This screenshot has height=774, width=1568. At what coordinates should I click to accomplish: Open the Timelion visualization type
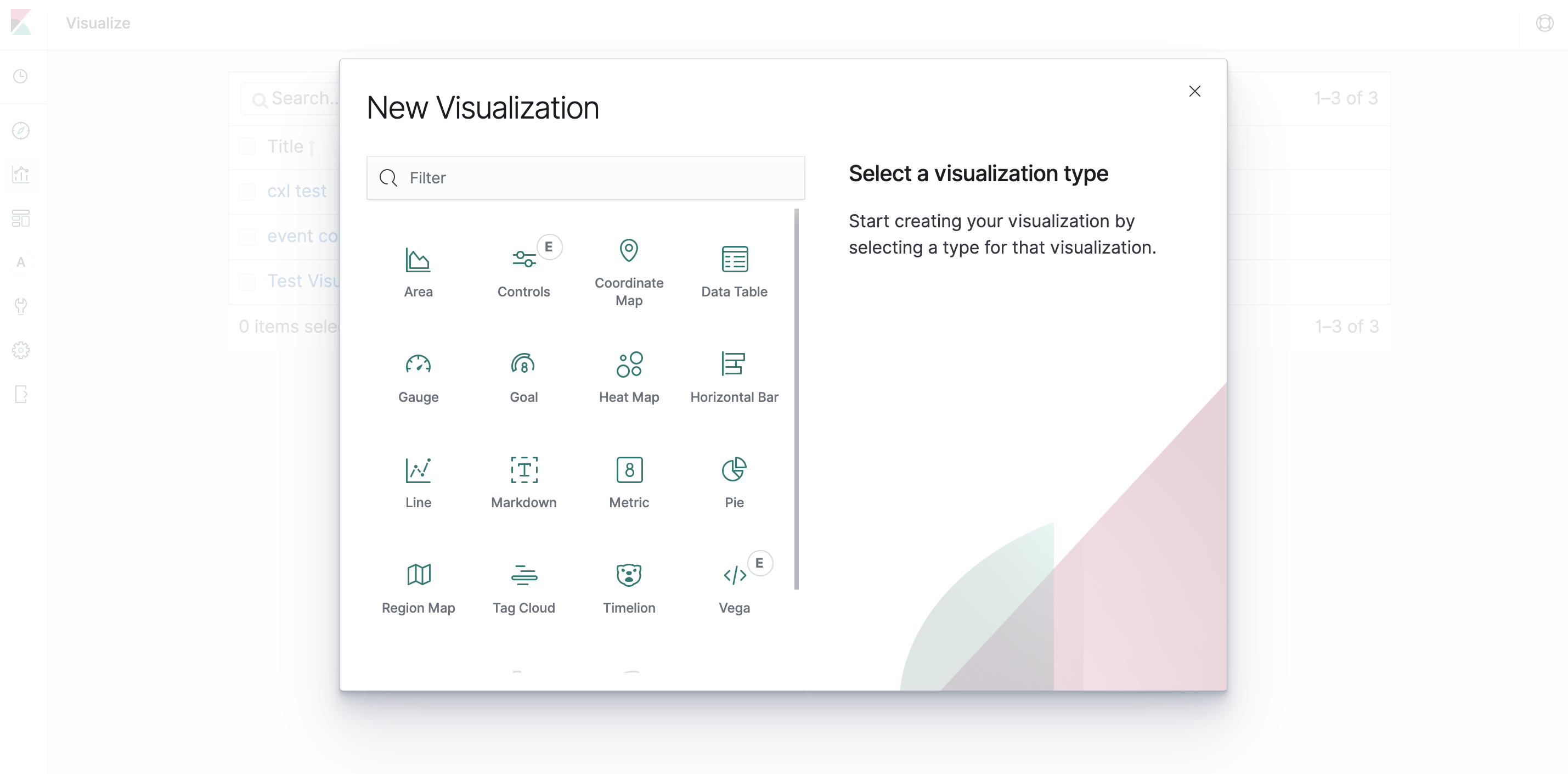point(629,588)
